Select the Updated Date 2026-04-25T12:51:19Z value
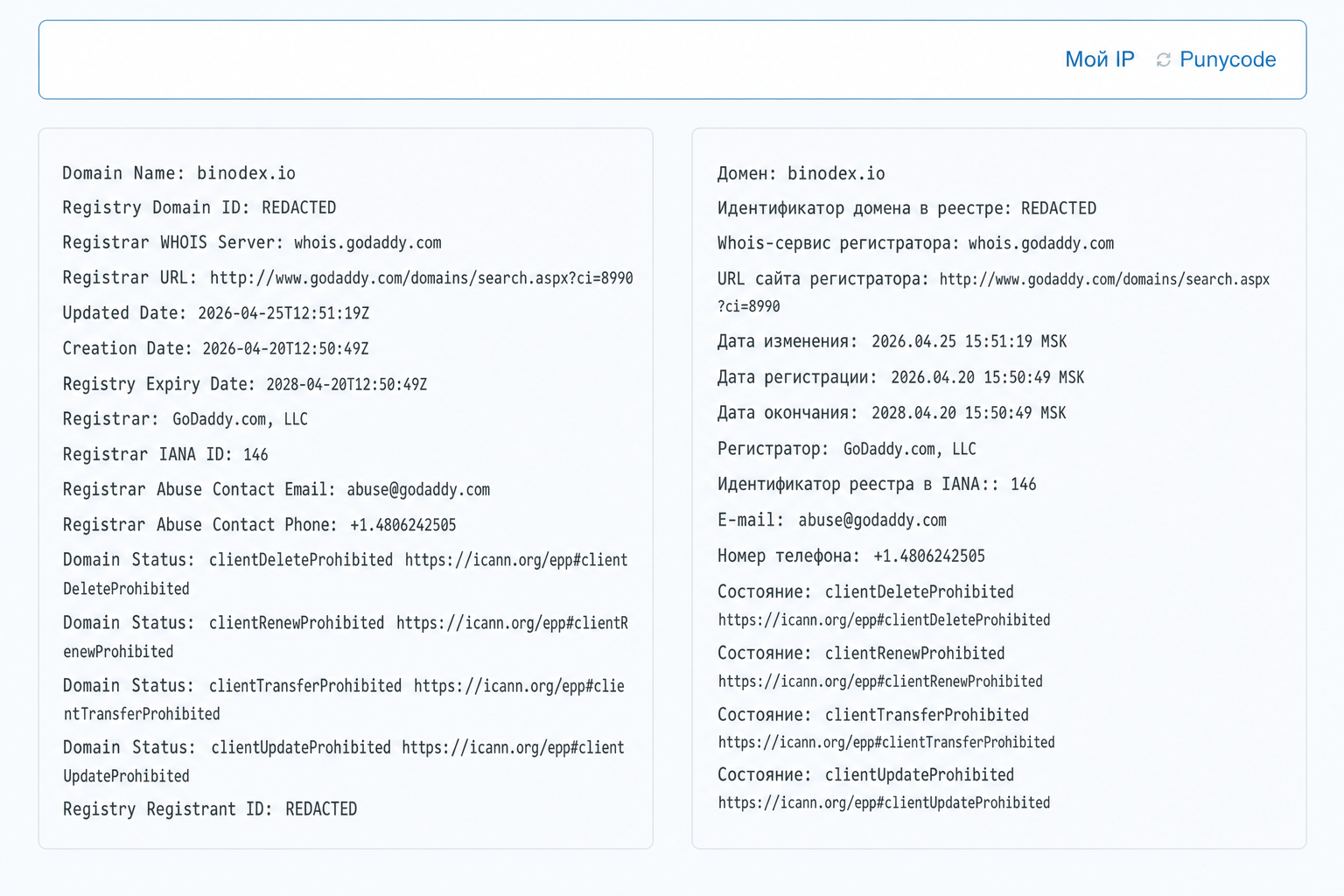The width and height of the screenshot is (1344, 896). (x=283, y=313)
